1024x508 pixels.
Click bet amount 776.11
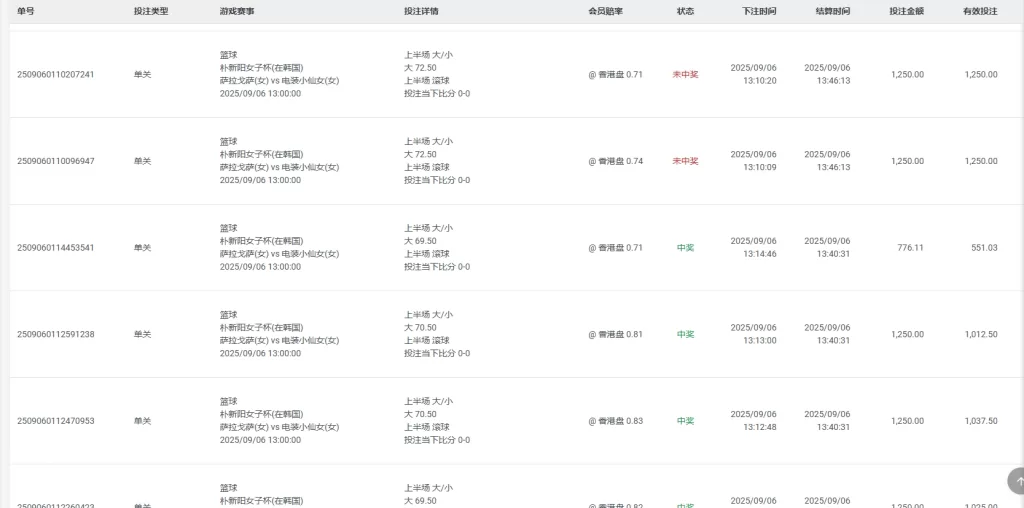click(x=910, y=247)
